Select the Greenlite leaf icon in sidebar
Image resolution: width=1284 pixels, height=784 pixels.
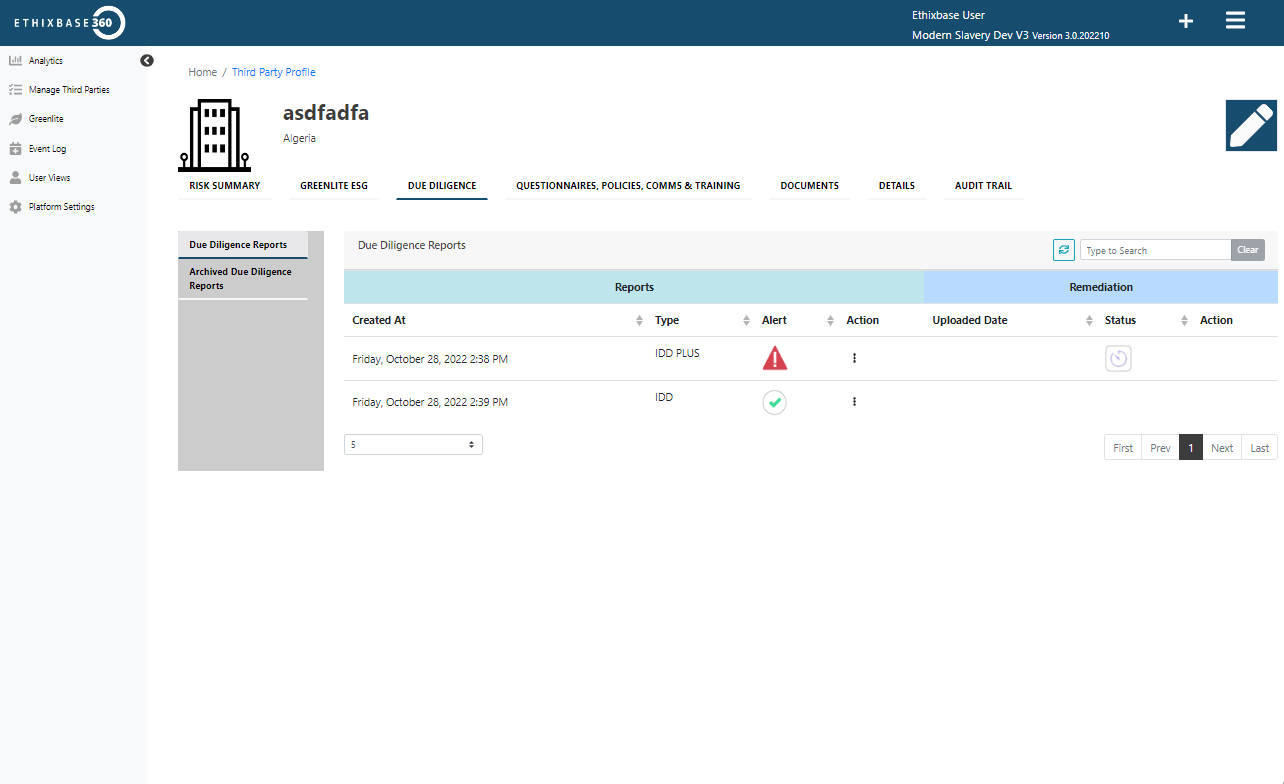(x=16, y=118)
